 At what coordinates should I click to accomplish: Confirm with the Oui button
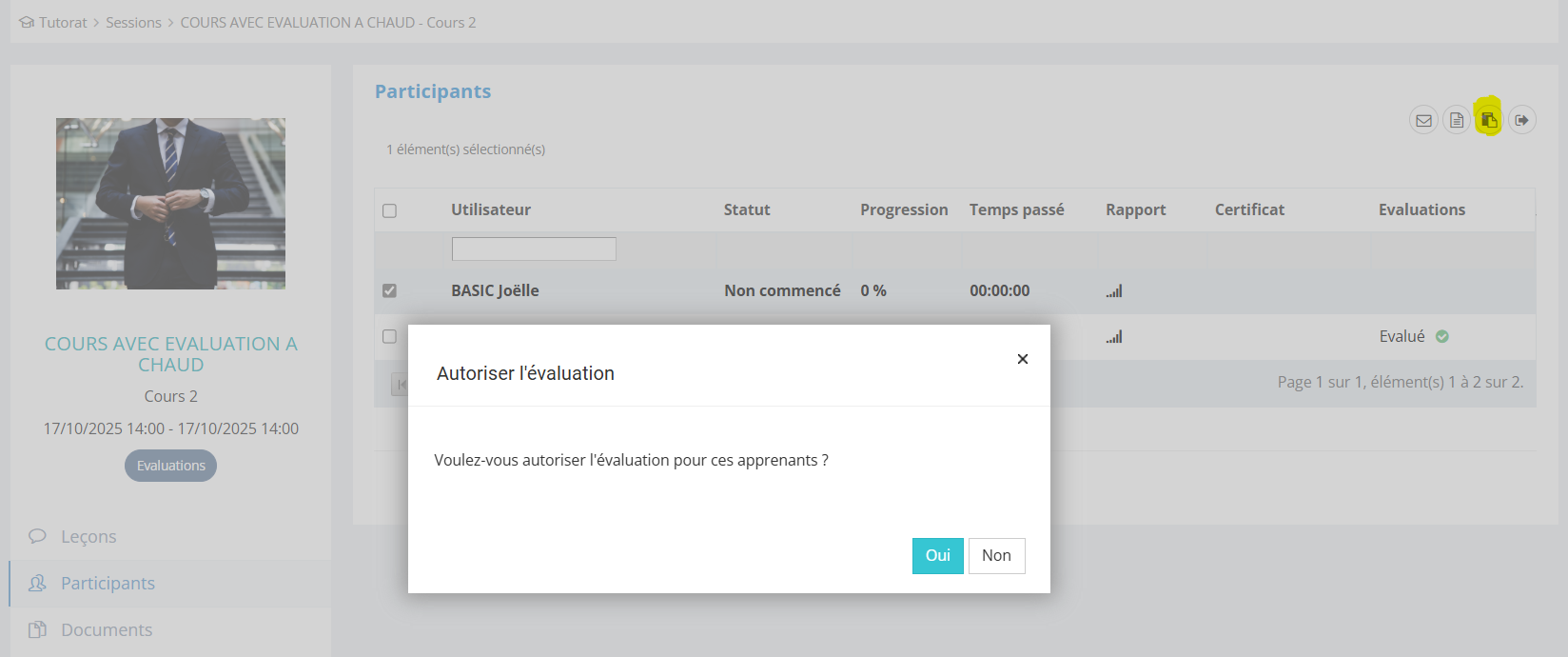[937, 556]
